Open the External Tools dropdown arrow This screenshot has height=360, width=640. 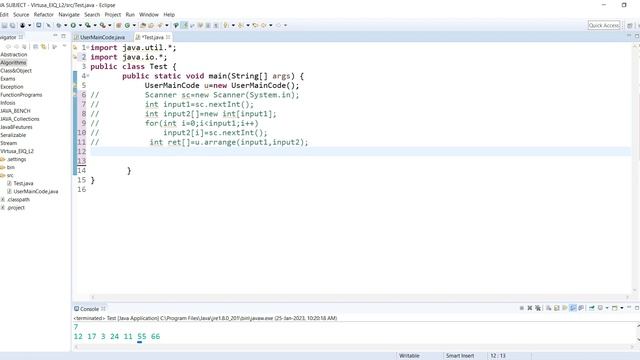(109, 25)
